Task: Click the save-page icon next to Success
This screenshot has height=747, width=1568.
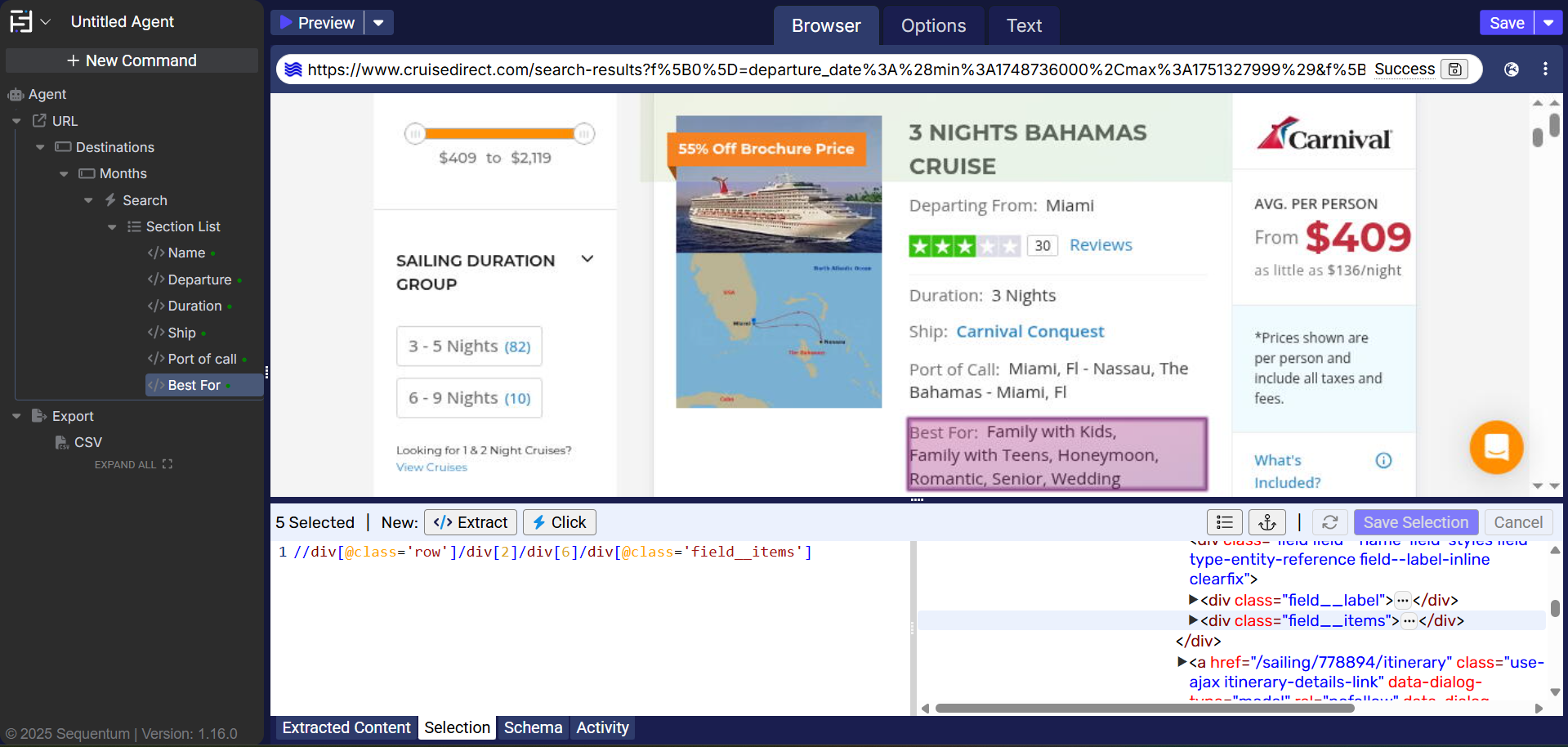Action: 1454,69
